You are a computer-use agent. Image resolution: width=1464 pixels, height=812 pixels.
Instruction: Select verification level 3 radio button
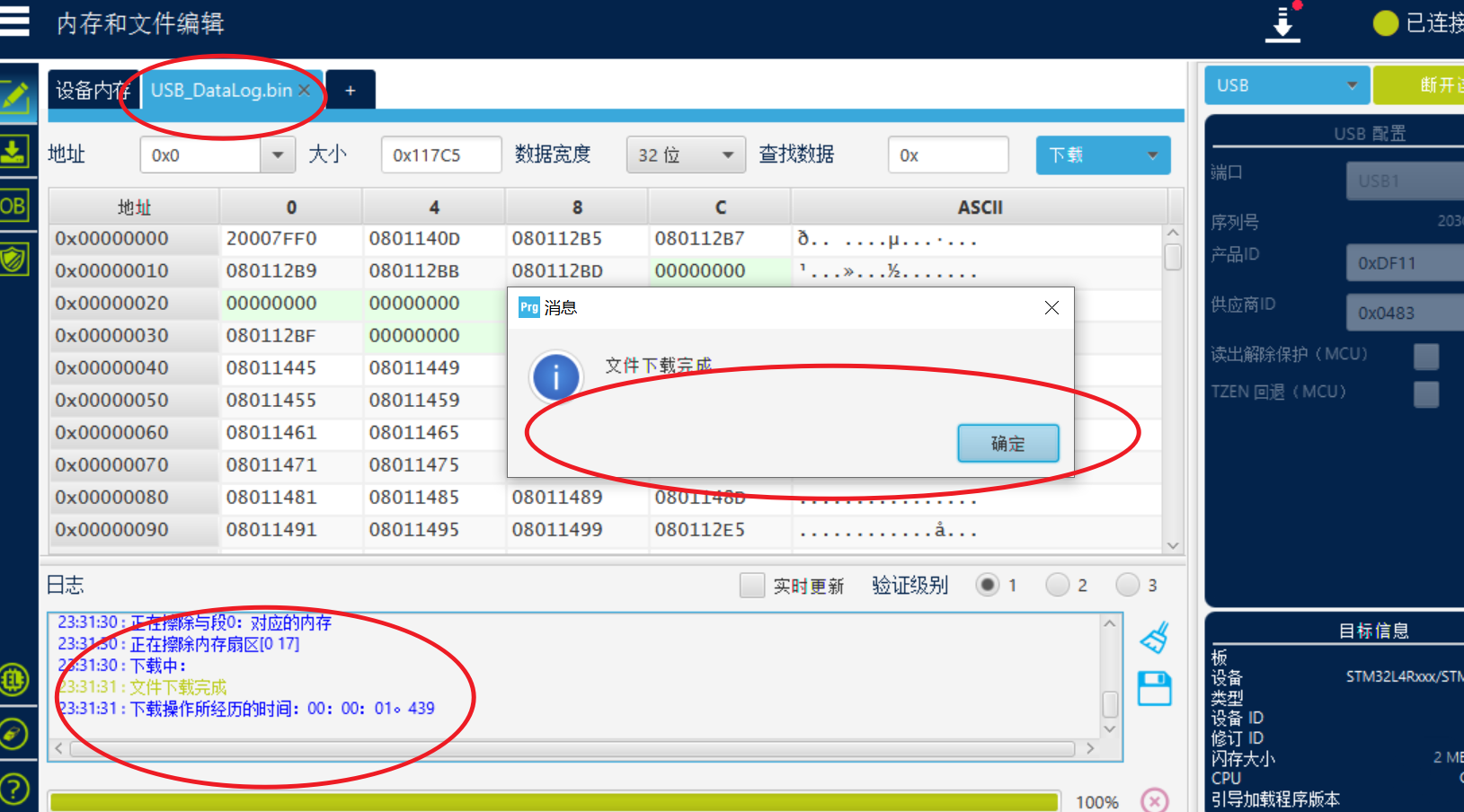coord(1128,586)
